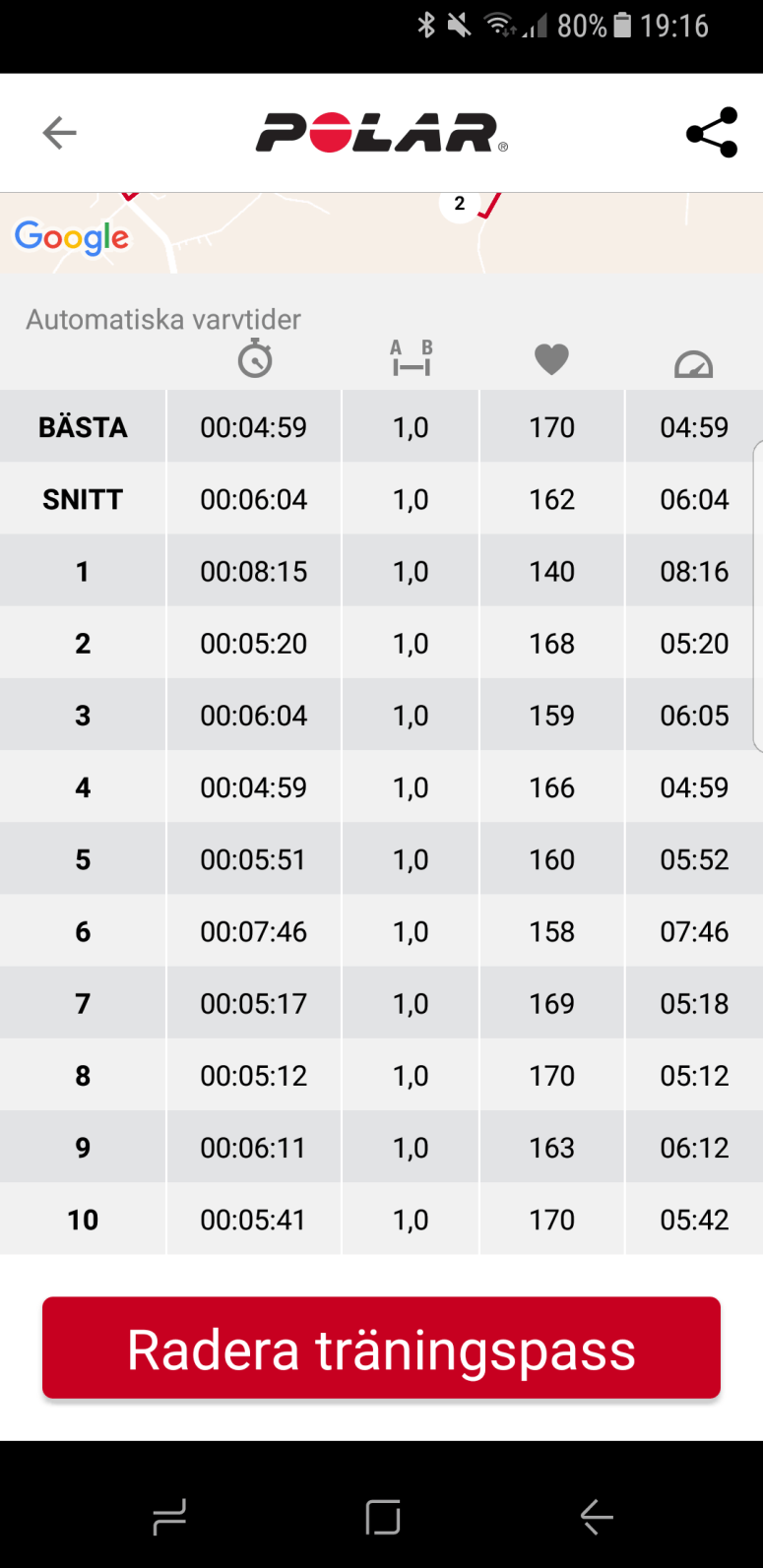Tap the scroll handle on right edge

[x=757, y=581]
